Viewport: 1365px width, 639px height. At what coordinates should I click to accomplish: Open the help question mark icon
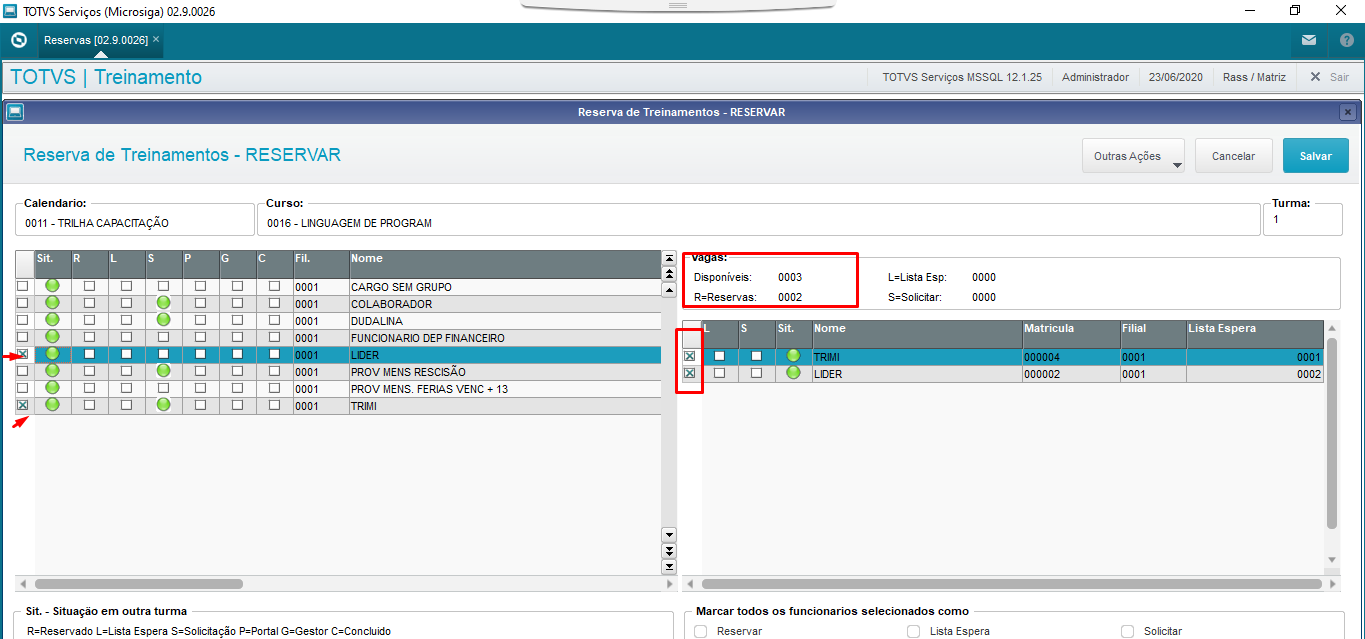[x=1346, y=41]
